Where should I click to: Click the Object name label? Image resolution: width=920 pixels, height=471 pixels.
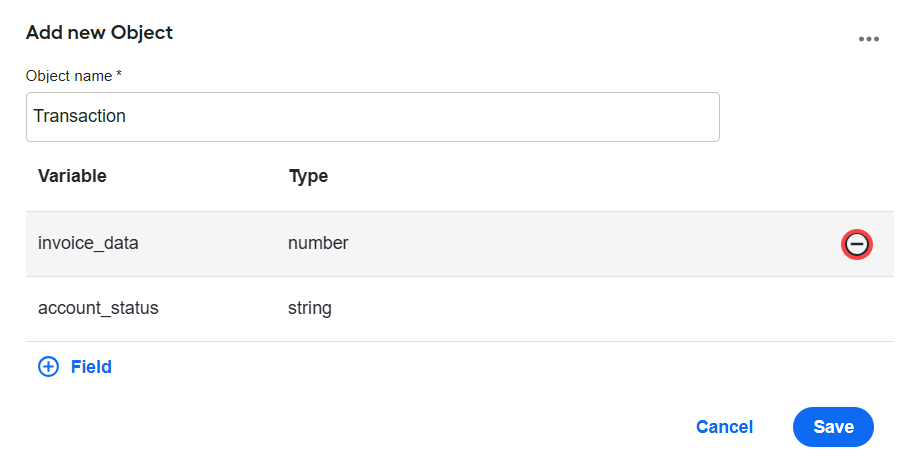point(69,76)
